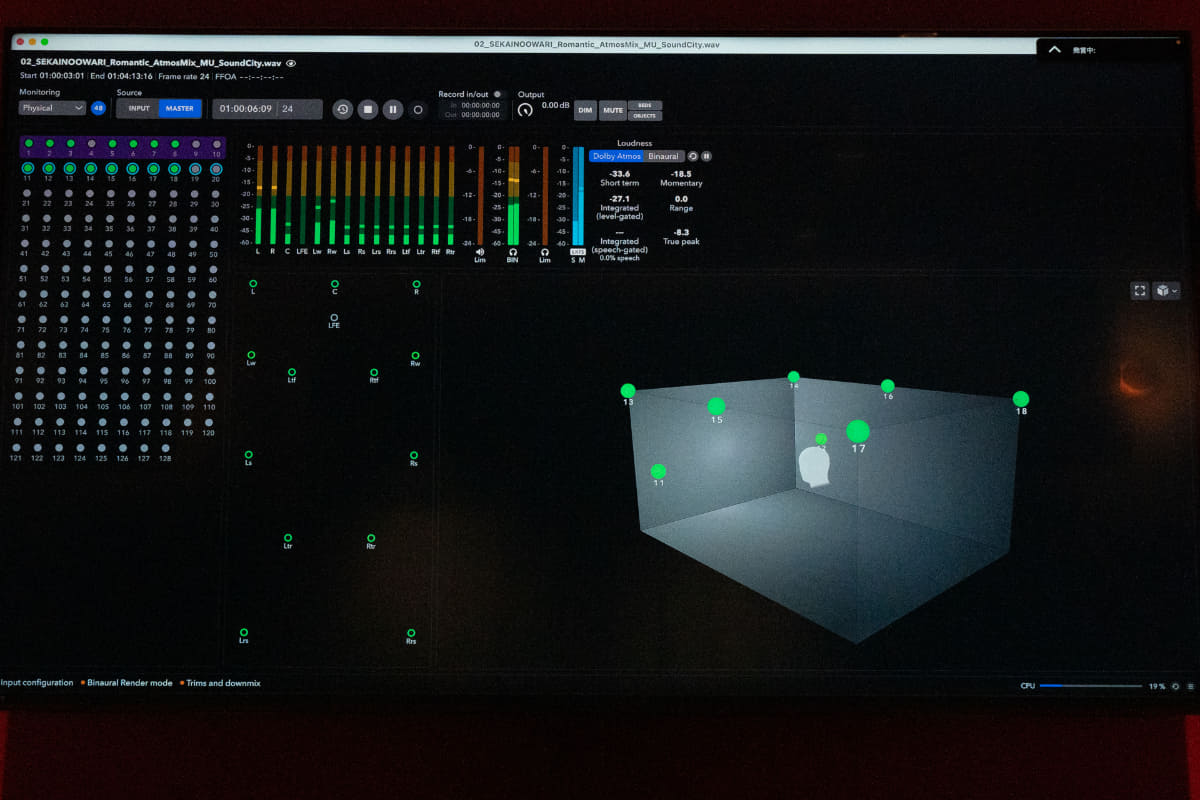Click the Rtf speaker in layout view
Screen dimensions: 1200x800
coord(374,372)
